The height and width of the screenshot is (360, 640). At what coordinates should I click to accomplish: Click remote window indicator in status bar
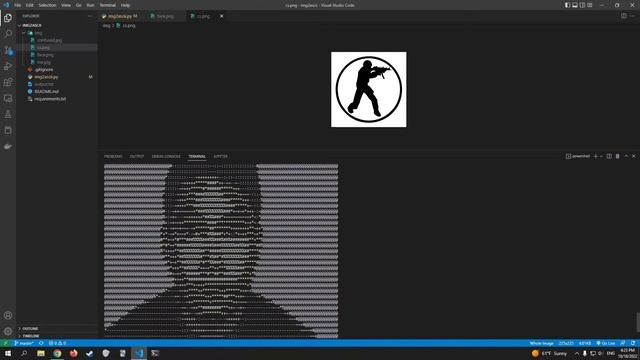coord(5,343)
